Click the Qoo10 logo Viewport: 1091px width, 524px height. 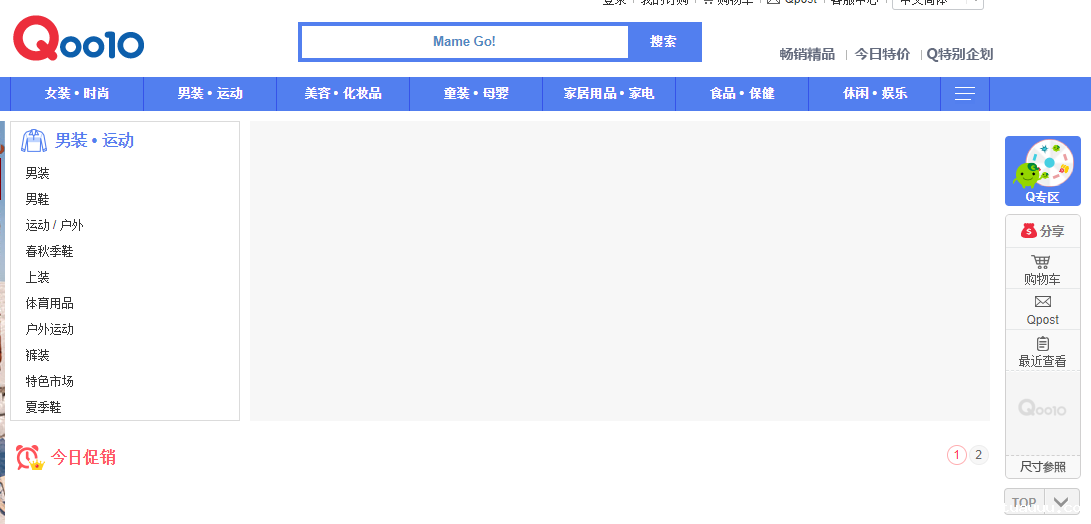tap(79, 42)
